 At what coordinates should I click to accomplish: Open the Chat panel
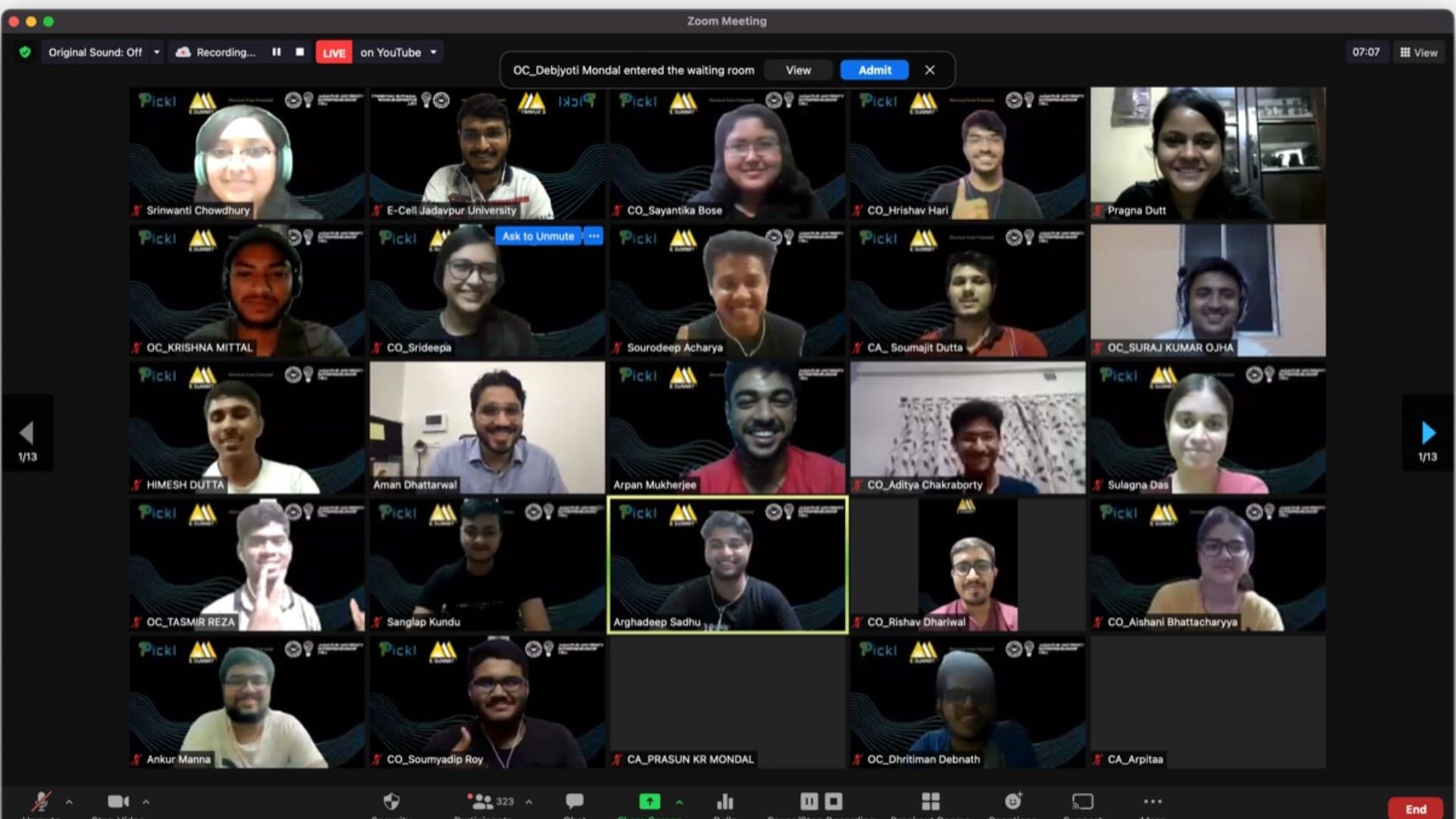tap(574, 801)
